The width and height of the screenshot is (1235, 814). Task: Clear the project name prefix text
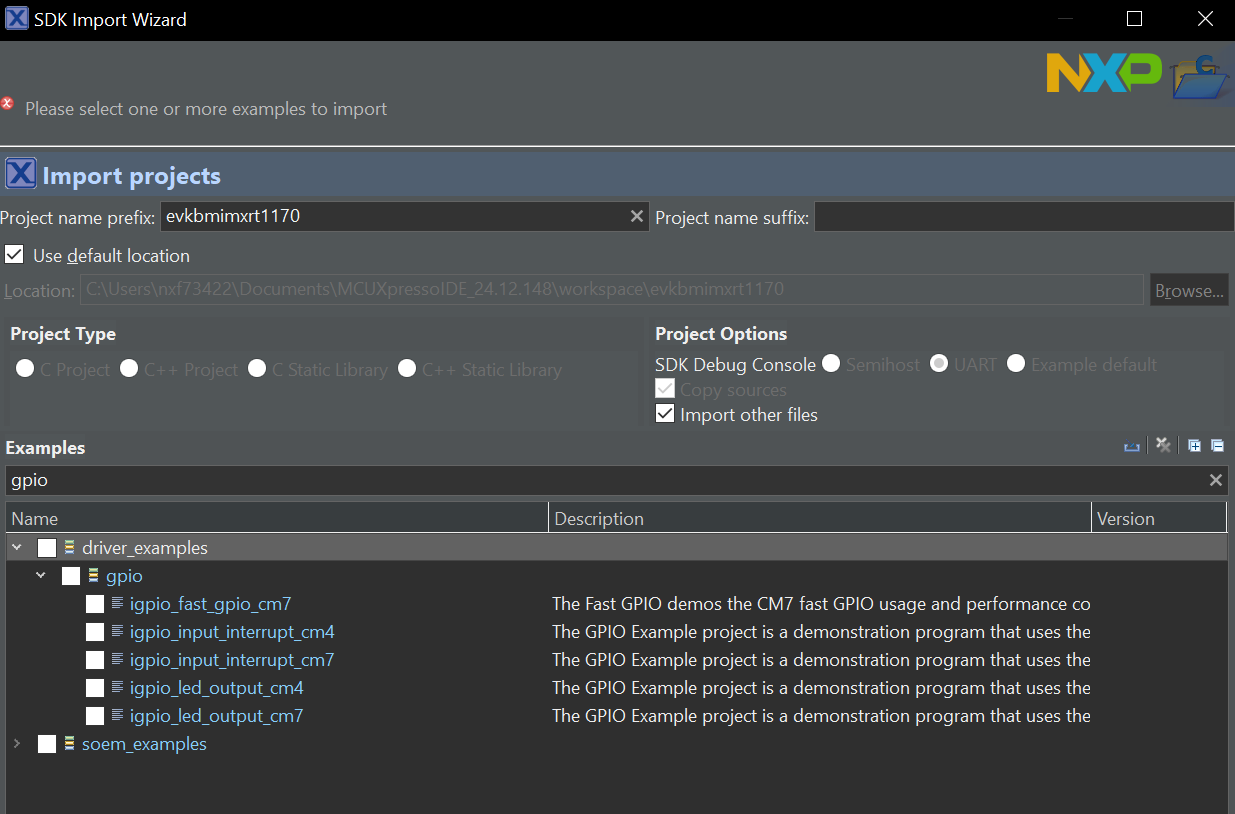click(637, 216)
